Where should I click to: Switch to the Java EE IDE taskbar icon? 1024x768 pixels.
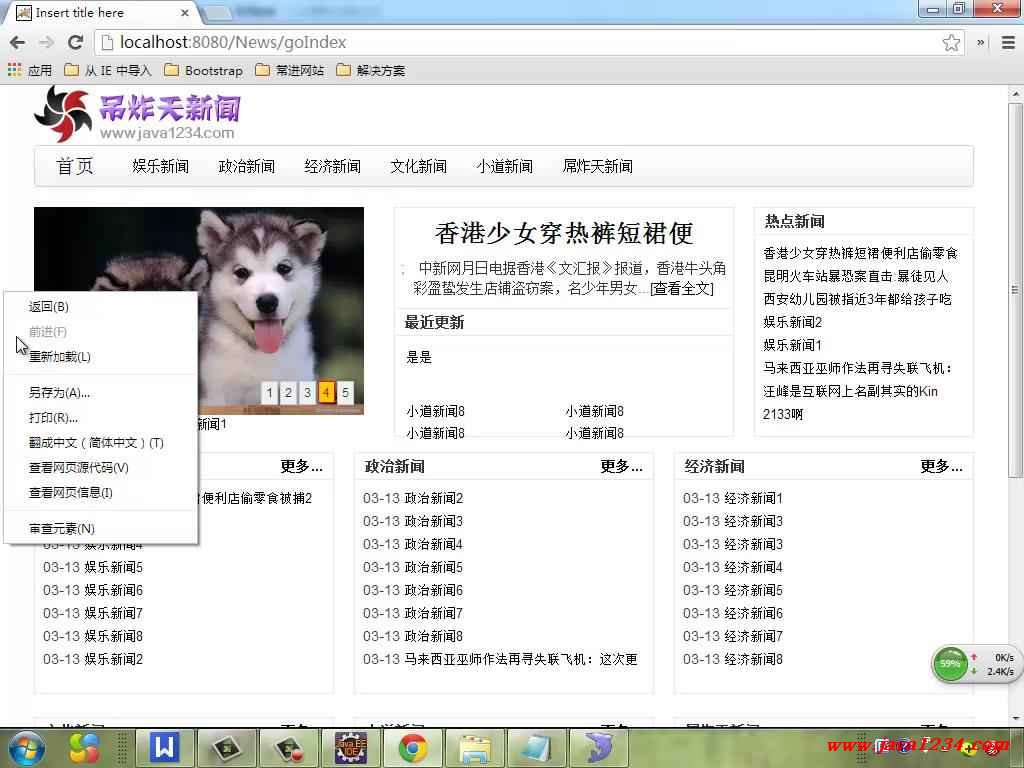(x=351, y=747)
